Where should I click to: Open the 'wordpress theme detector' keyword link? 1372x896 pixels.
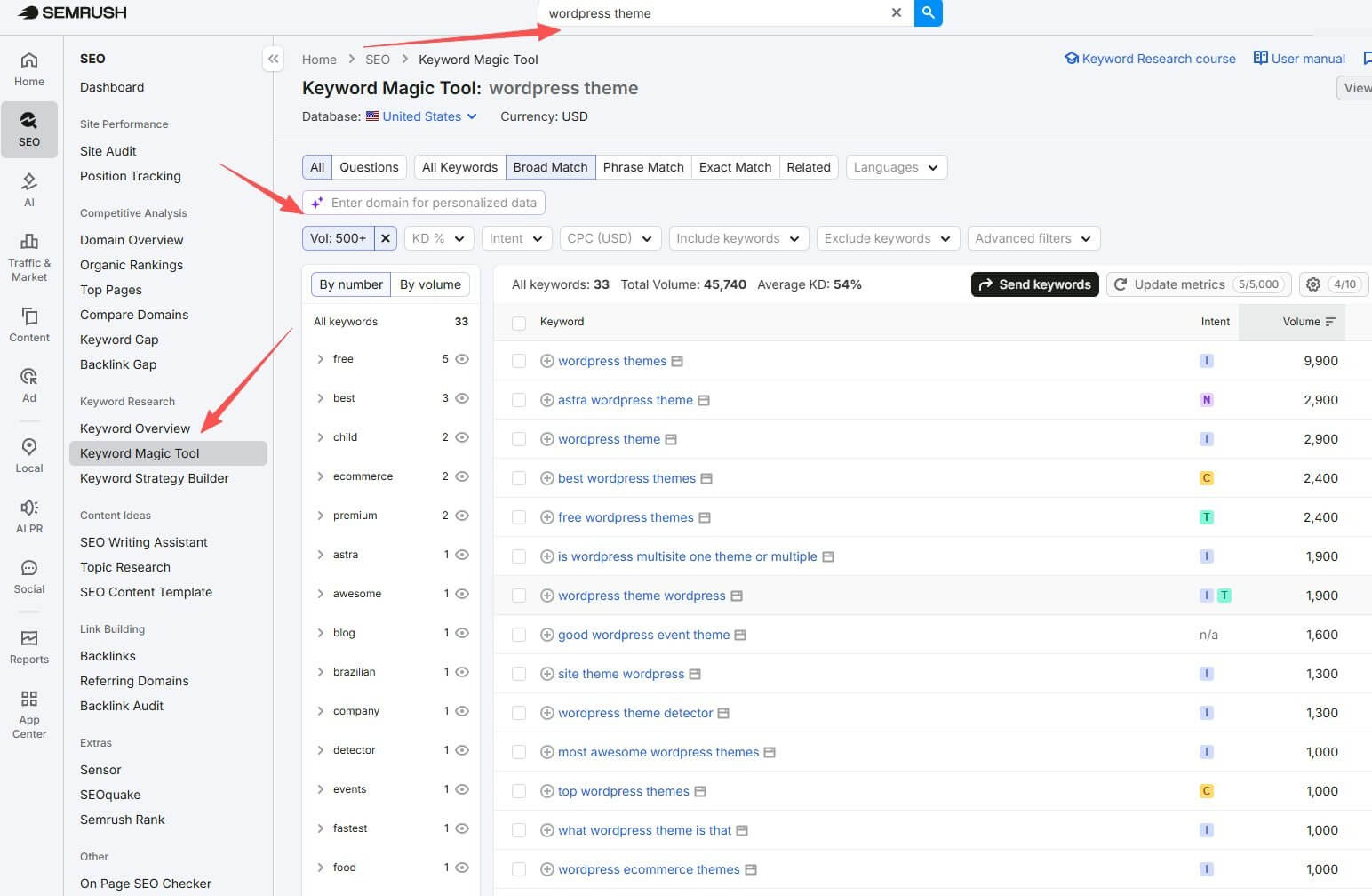pyautogui.click(x=635, y=713)
